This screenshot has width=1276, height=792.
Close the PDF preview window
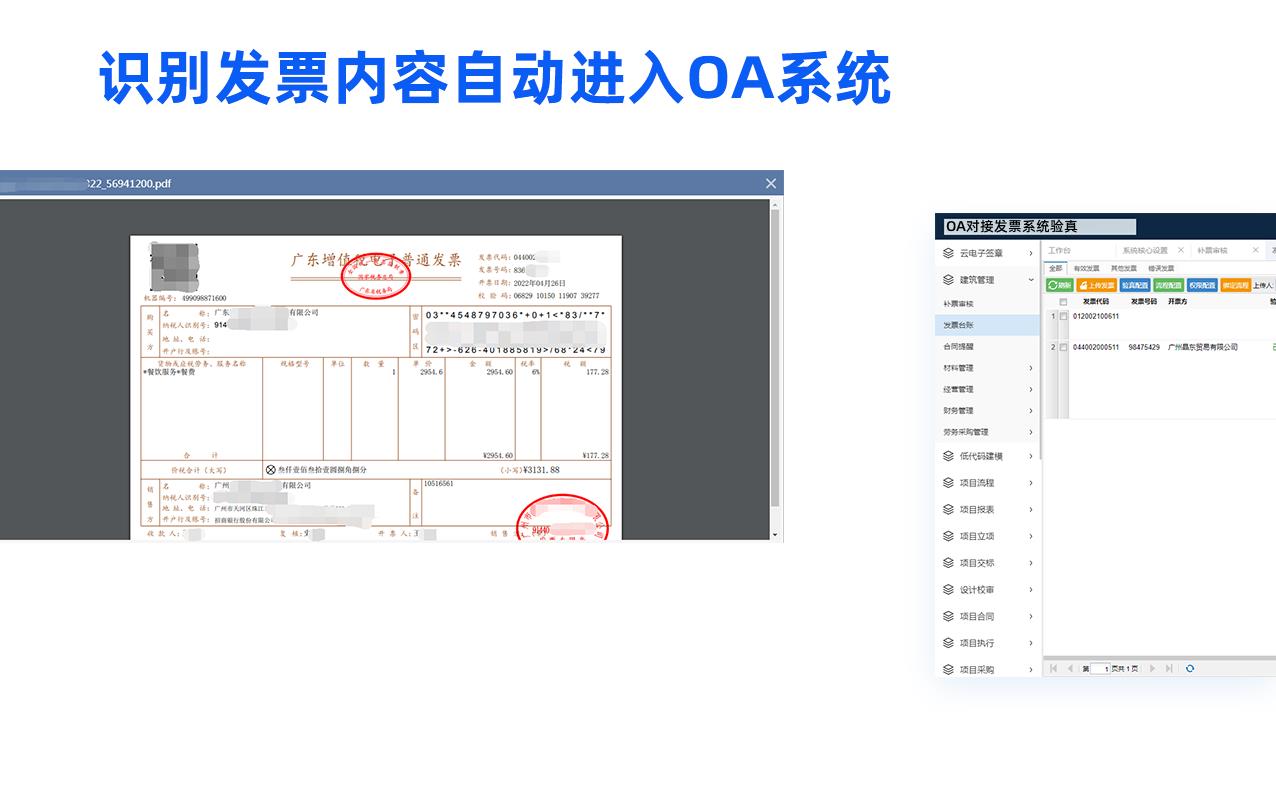pyautogui.click(x=770, y=183)
